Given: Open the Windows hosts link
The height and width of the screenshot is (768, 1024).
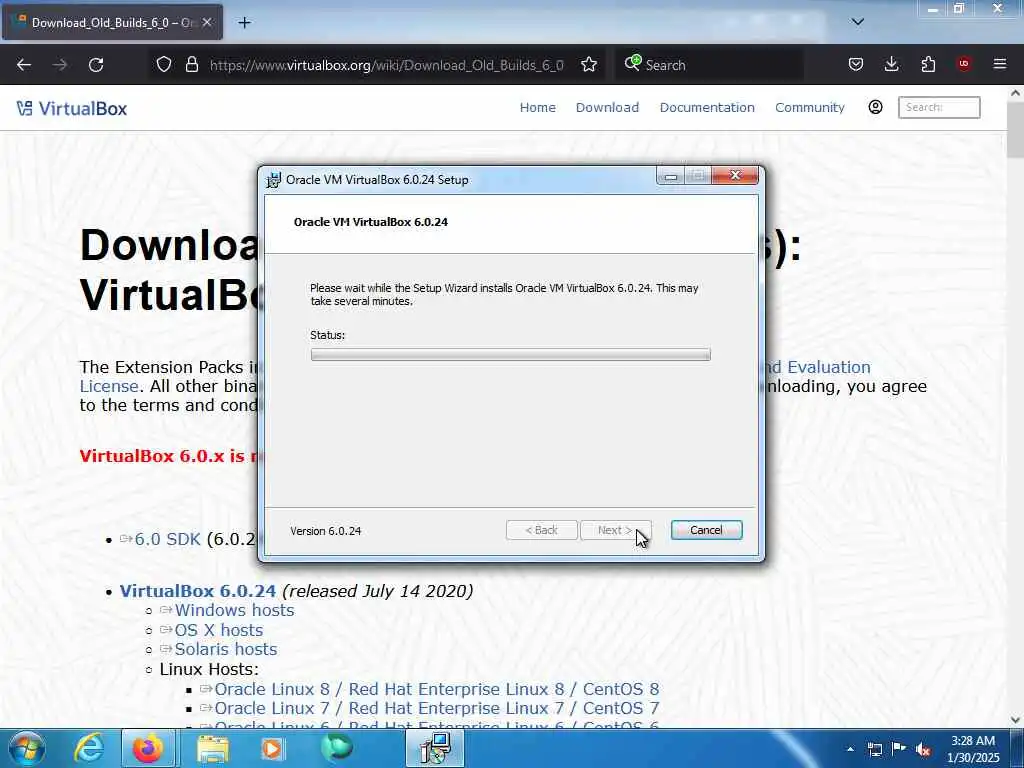Looking at the screenshot, I should [x=234, y=610].
